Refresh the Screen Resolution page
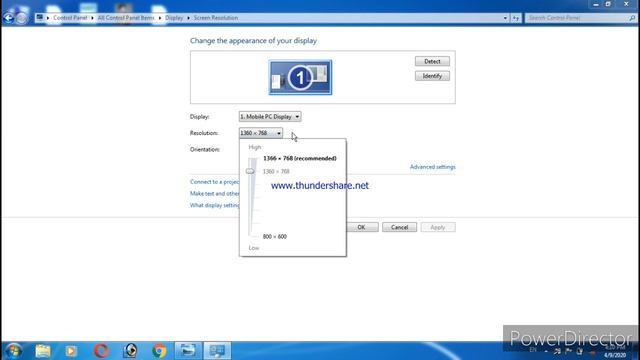Image resolution: width=640 pixels, height=360 pixels. point(516,18)
